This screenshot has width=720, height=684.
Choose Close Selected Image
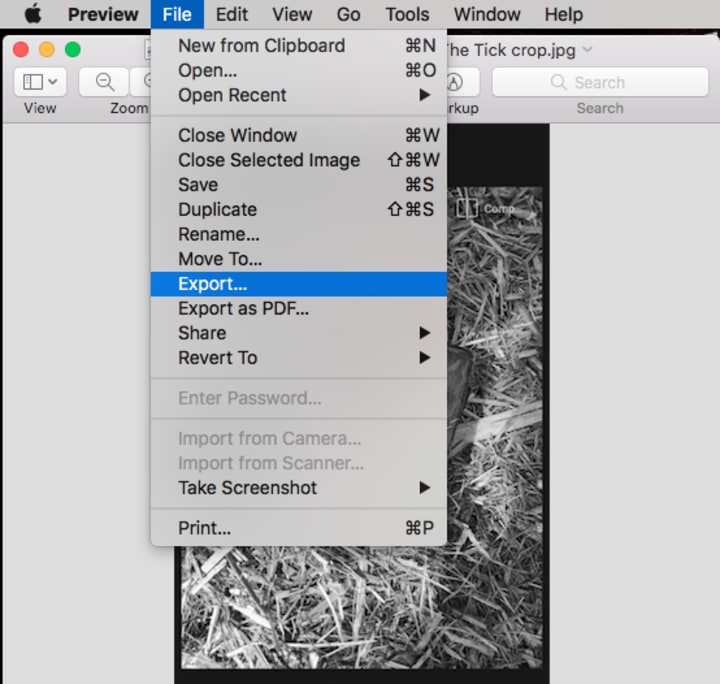click(x=299, y=160)
